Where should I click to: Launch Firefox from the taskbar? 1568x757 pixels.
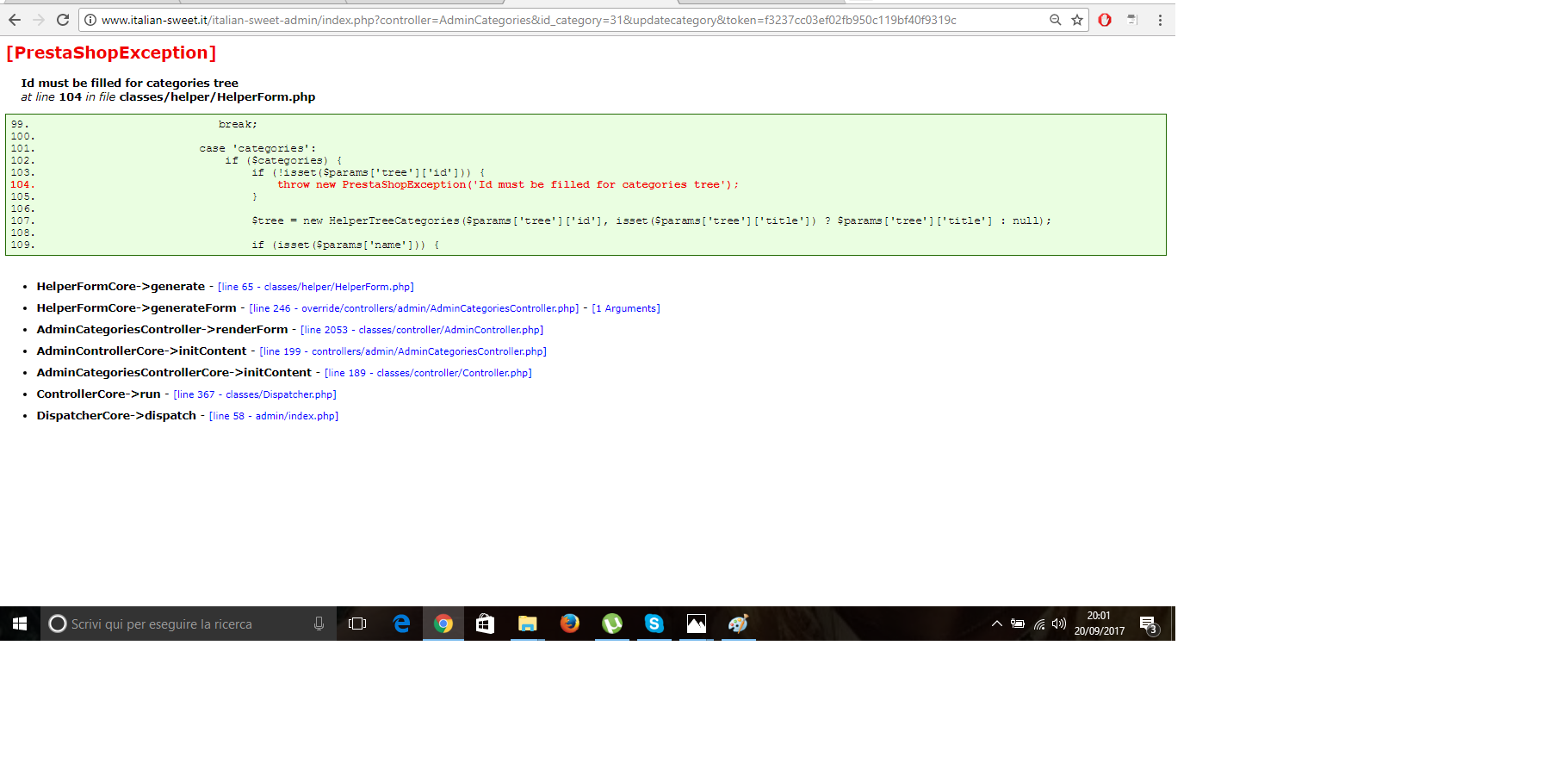570,624
